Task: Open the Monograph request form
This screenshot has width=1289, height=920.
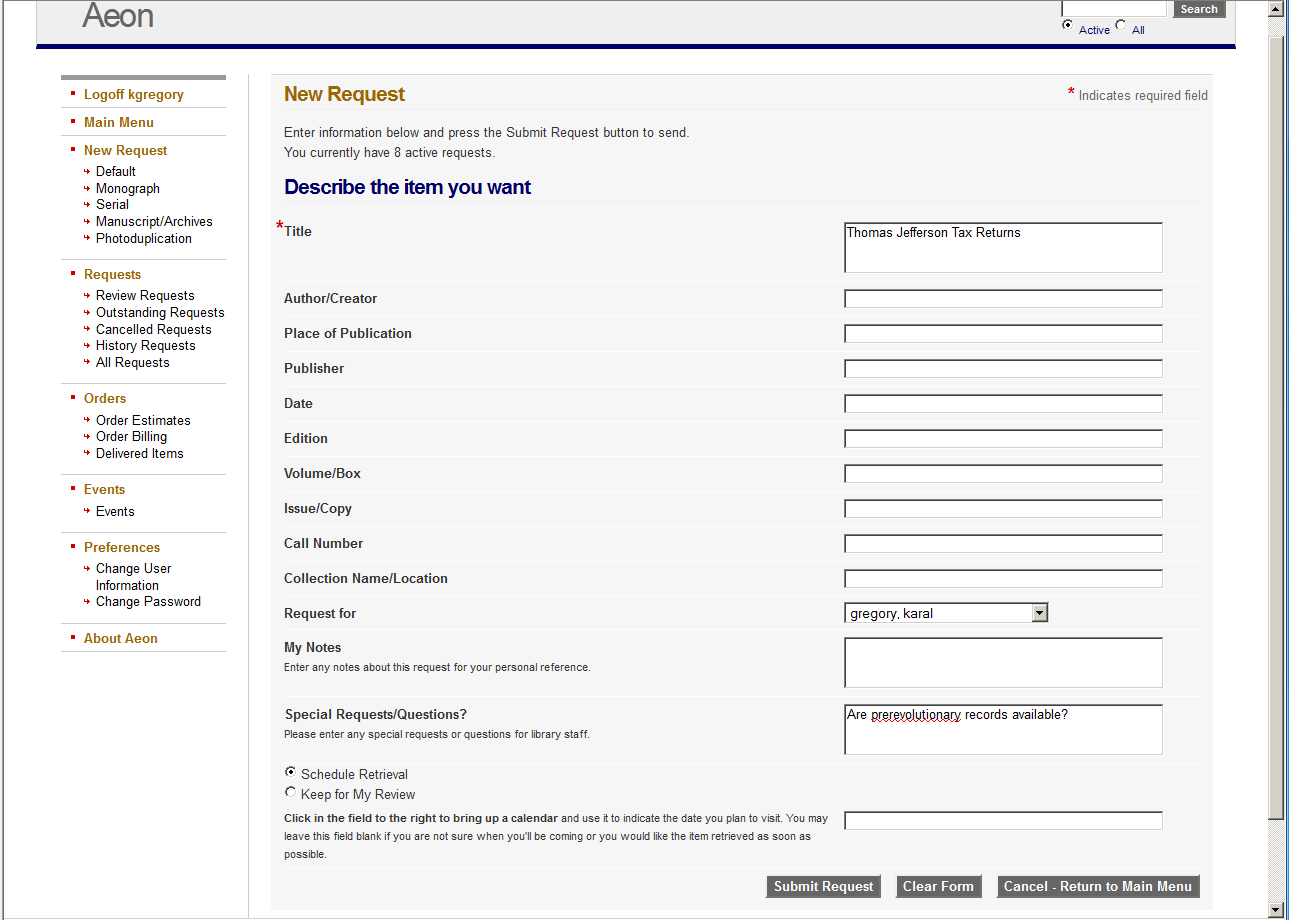Action: coord(127,188)
